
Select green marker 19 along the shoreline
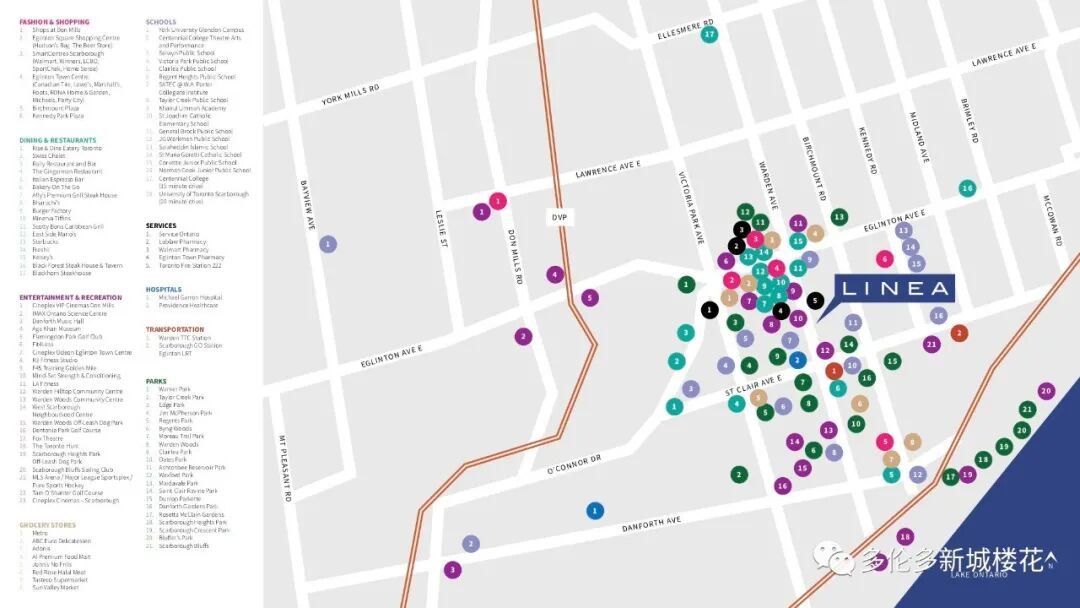click(1004, 446)
